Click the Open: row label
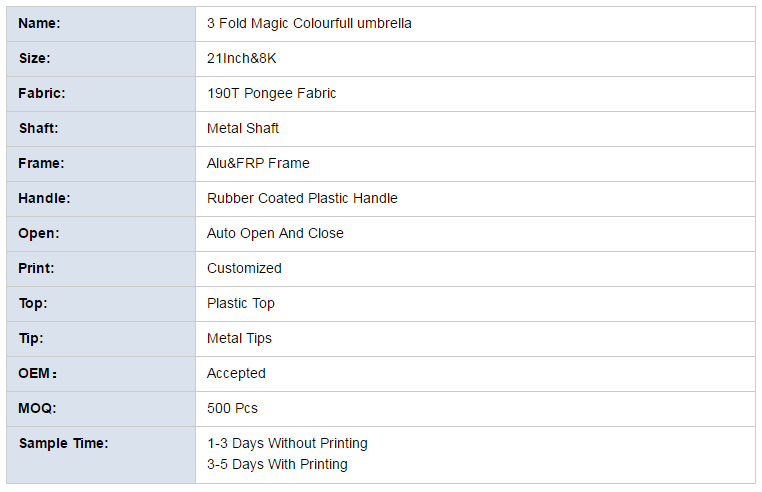Image resolution: width=762 pixels, height=492 pixels. coord(101,234)
